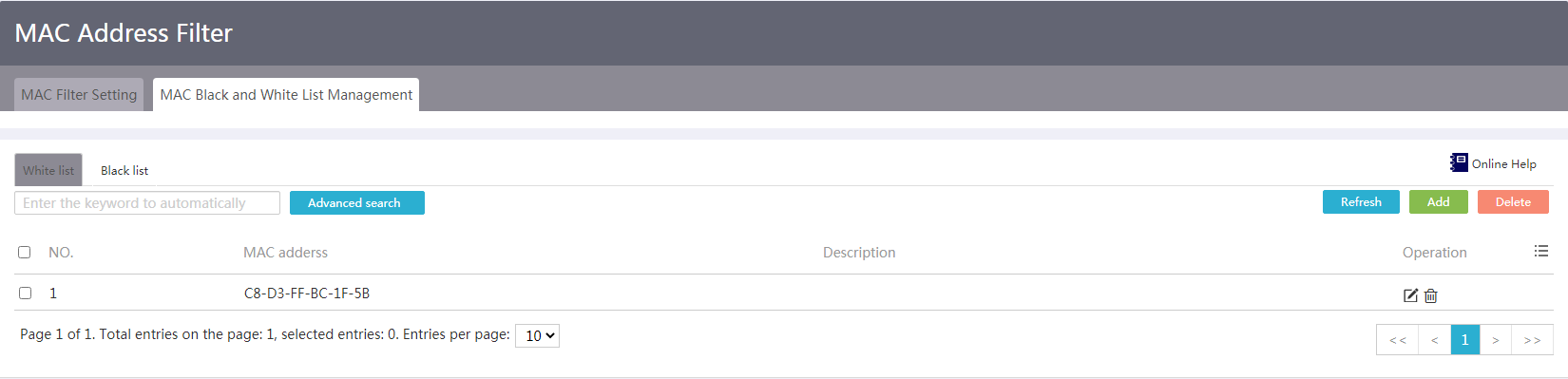This screenshot has width=1568, height=379.
Task: Select the White list tab
Action: click(x=48, y=170)
